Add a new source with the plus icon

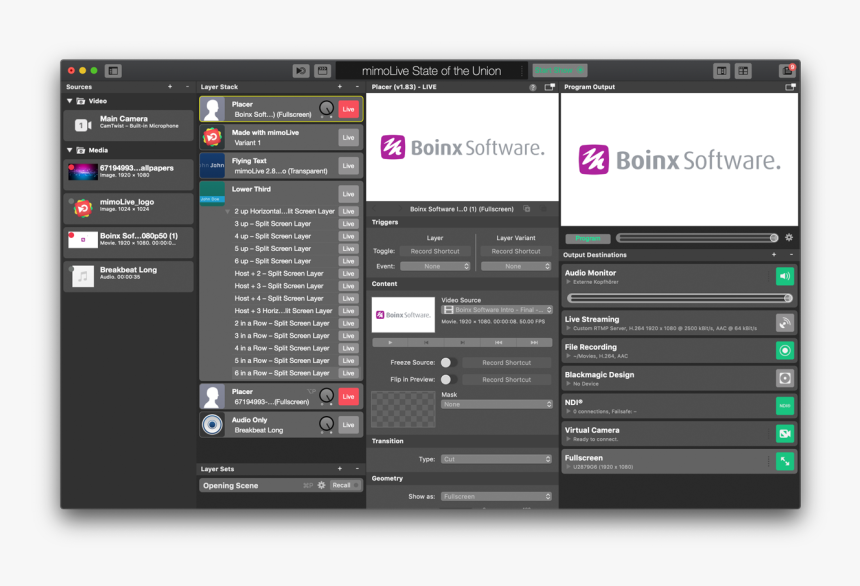(x=170, y=87)
